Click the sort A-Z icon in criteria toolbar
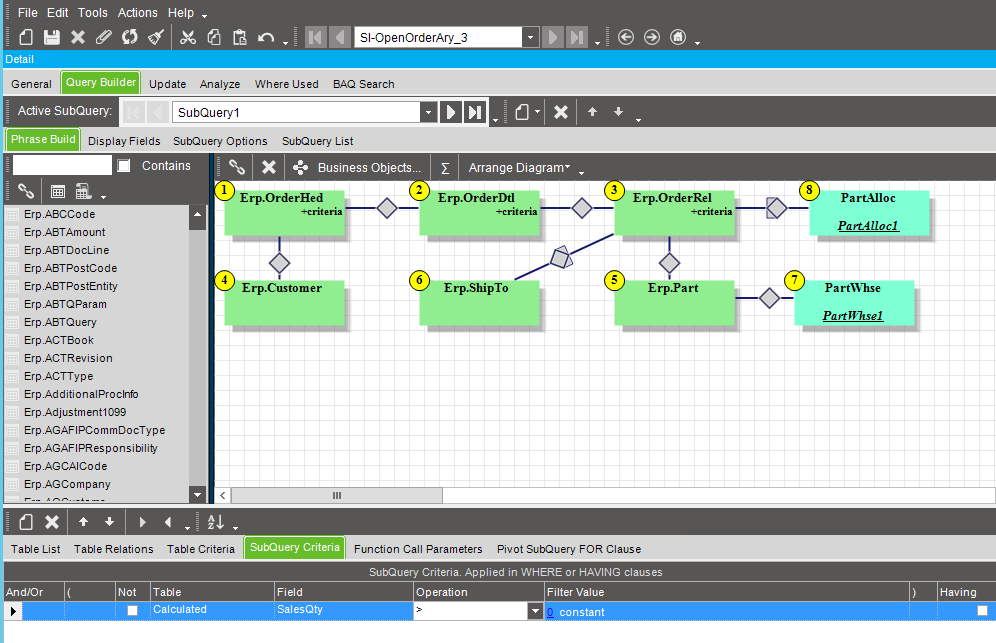The image size is (996, 643). pos(215,522)
